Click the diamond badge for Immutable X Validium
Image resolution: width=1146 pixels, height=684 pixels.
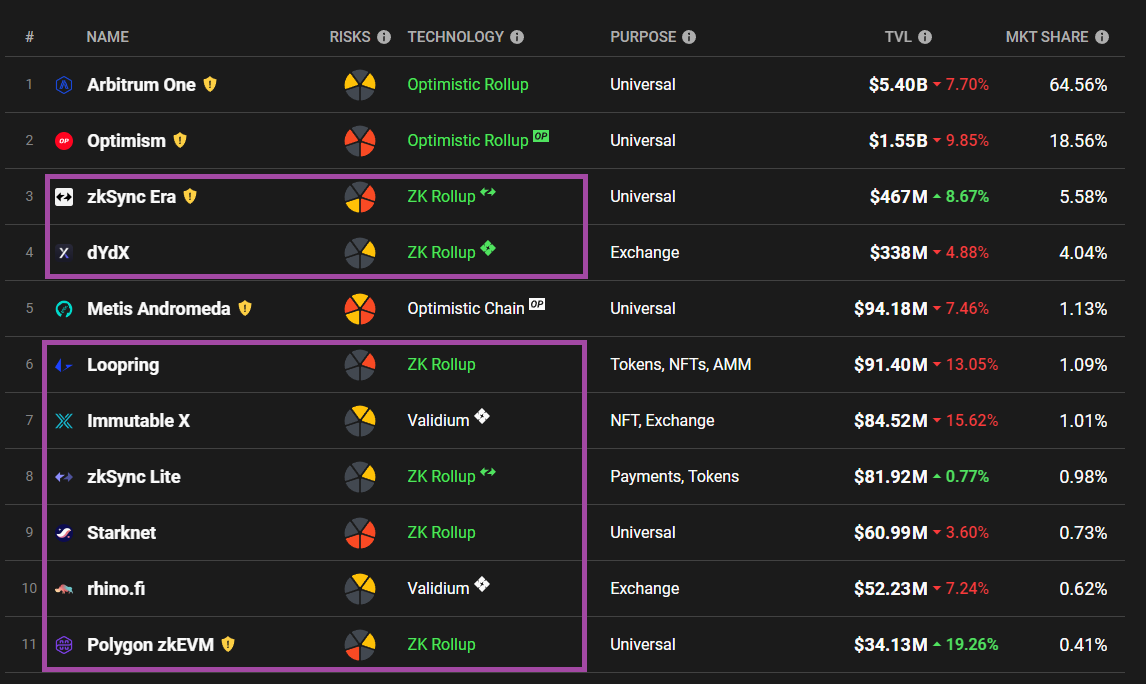click(482, 417)
